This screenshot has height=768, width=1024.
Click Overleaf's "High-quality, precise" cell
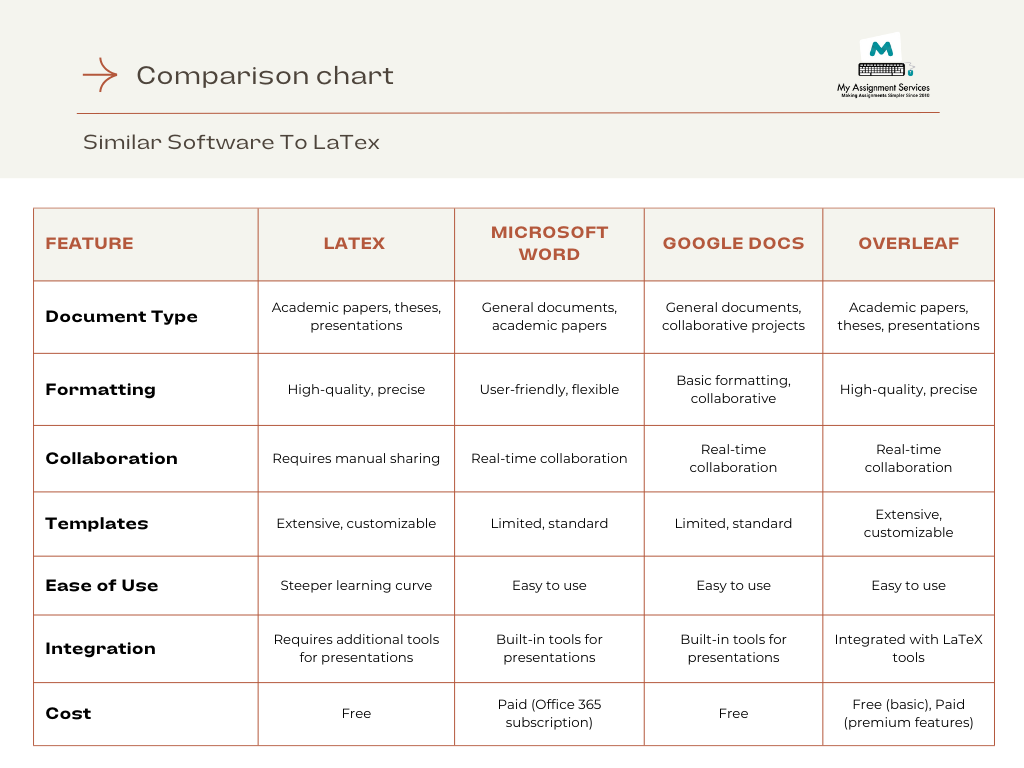point(908,390)
